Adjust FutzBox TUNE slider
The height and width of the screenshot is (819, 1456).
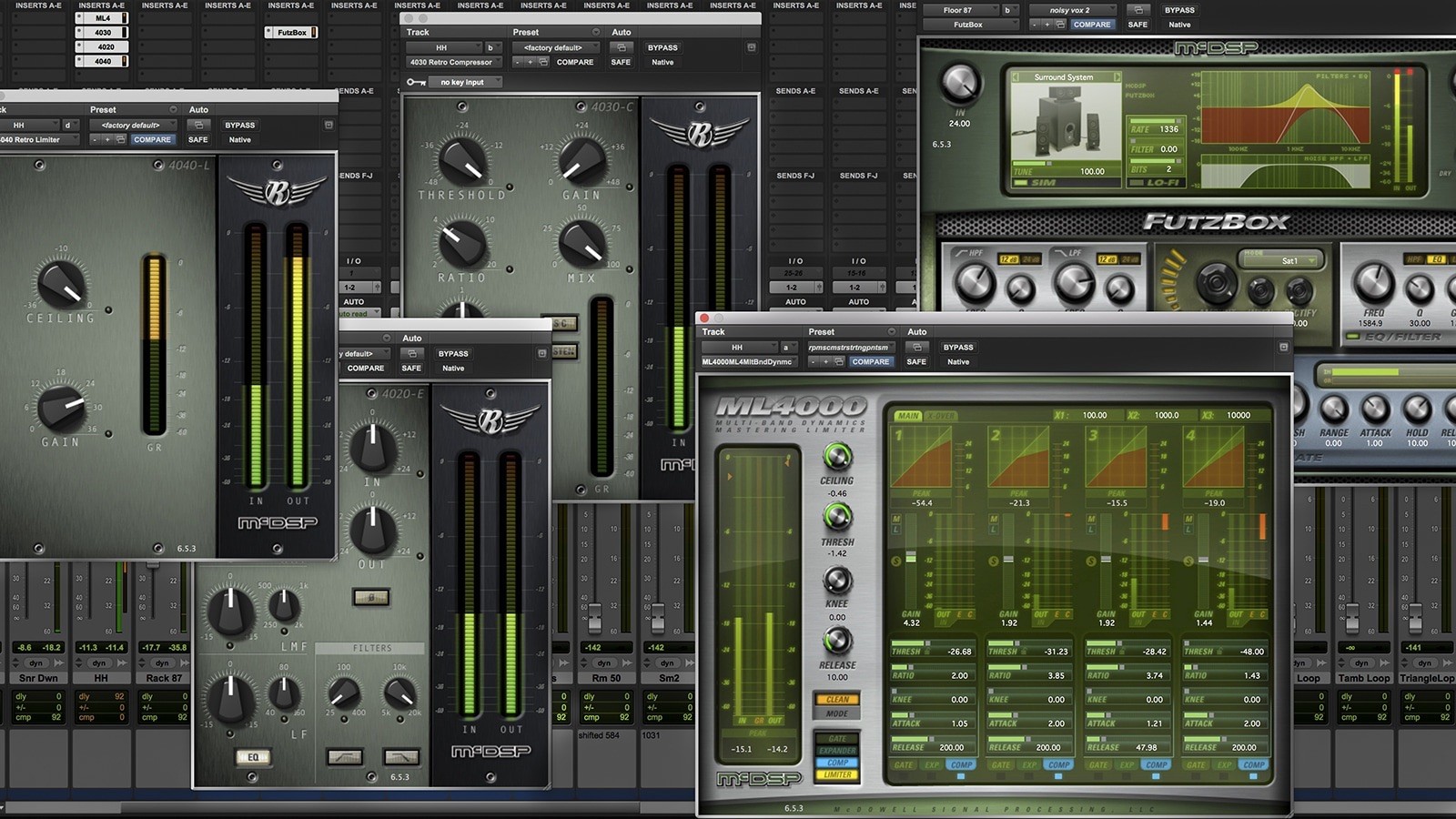(x=1064, y=164)
